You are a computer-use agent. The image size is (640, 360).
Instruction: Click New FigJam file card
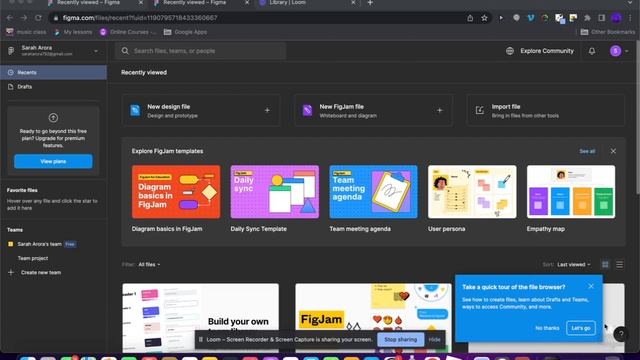coord(373,110)
